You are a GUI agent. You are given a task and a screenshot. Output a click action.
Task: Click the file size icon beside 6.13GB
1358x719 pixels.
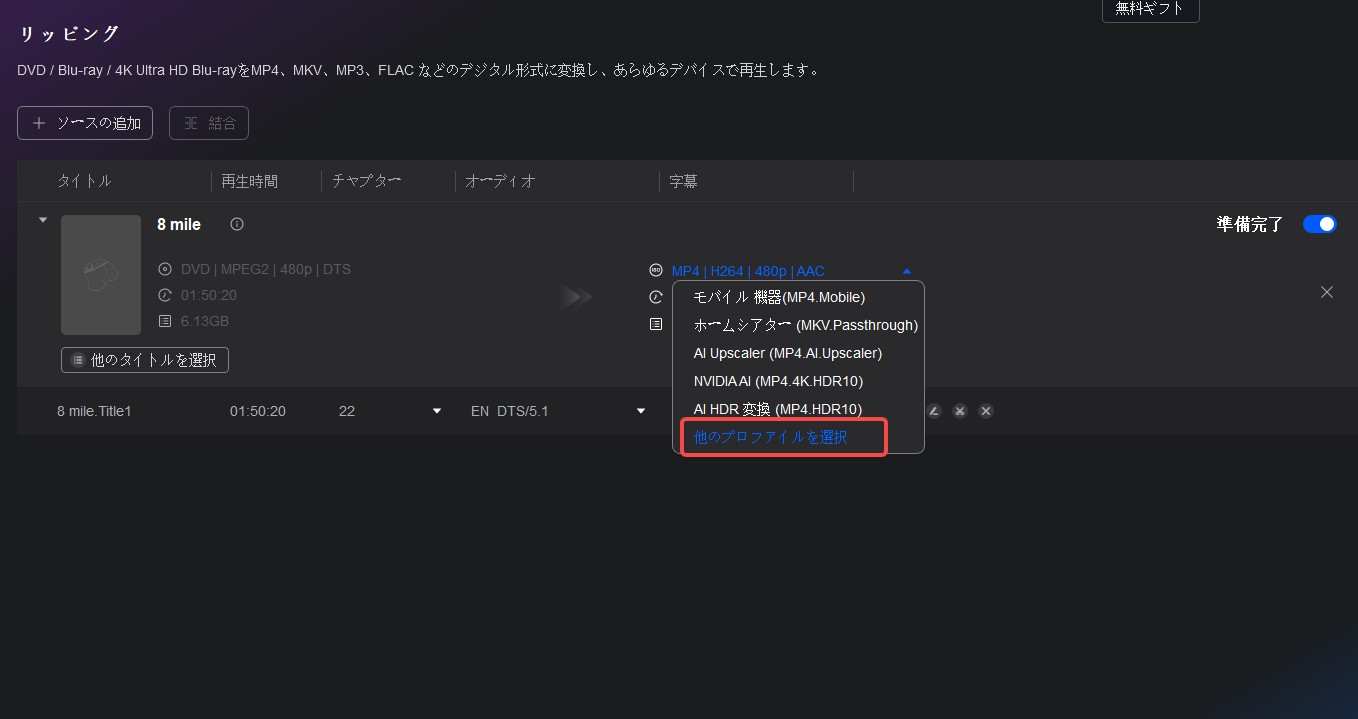pyautogui.click(x=165, y=322)
